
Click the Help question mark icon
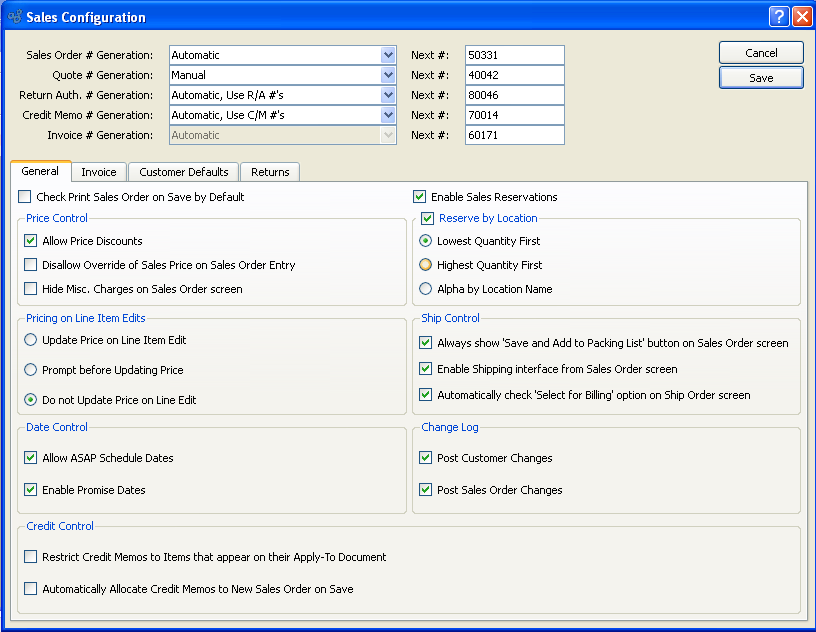pyautogui.click(x=779, y=17)
